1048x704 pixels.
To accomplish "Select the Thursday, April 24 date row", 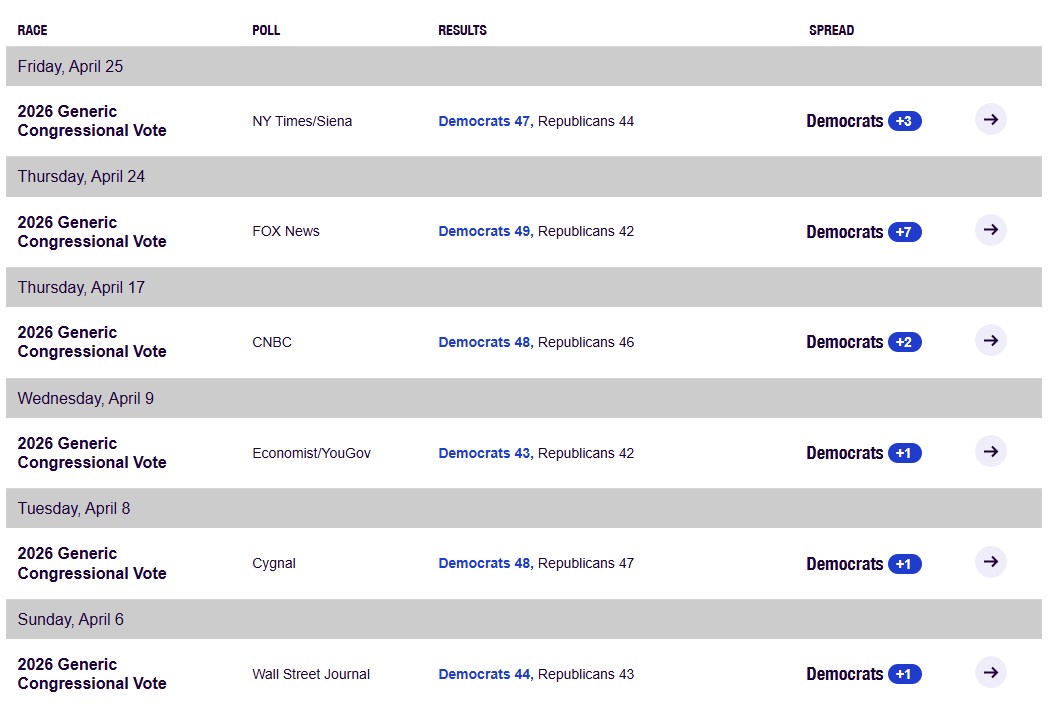I will click(524, 177).
